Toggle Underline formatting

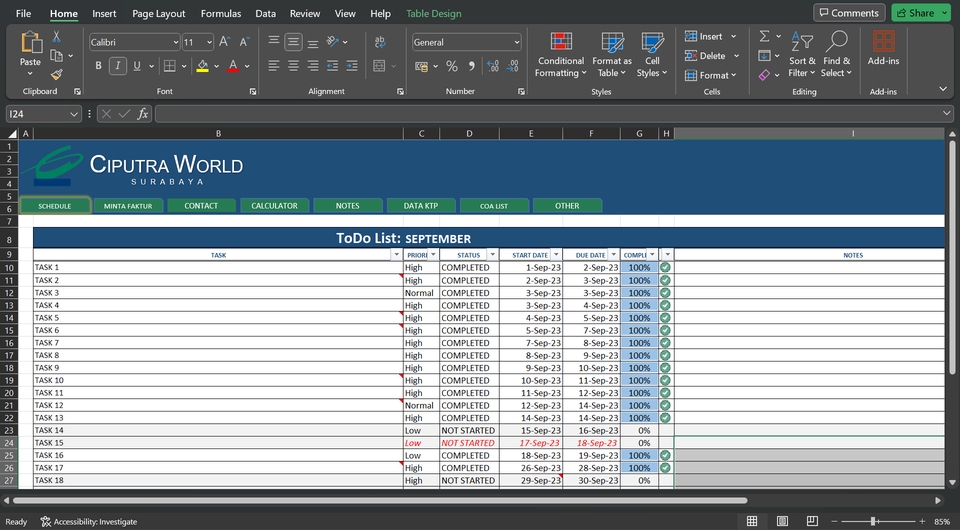[x=137, y=66]
